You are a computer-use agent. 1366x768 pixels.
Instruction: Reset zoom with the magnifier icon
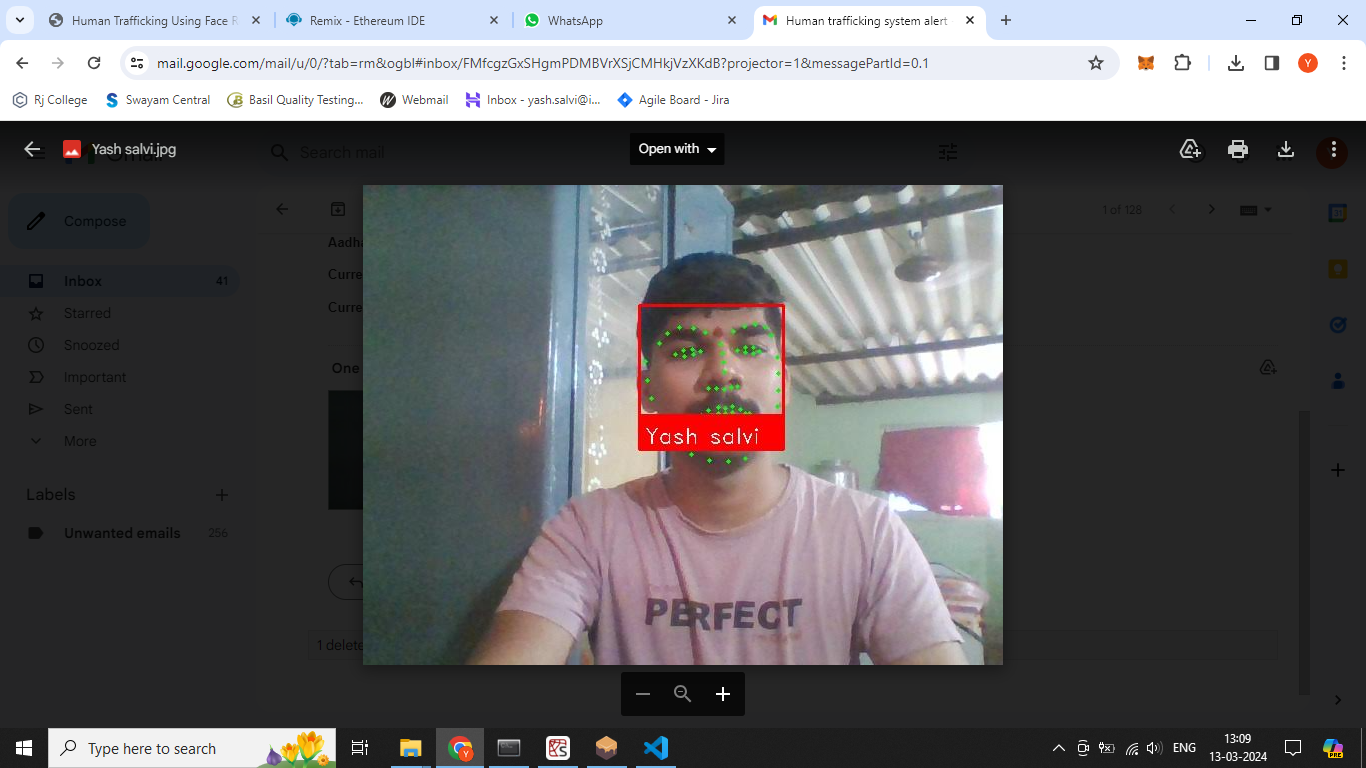coord(683,694)
